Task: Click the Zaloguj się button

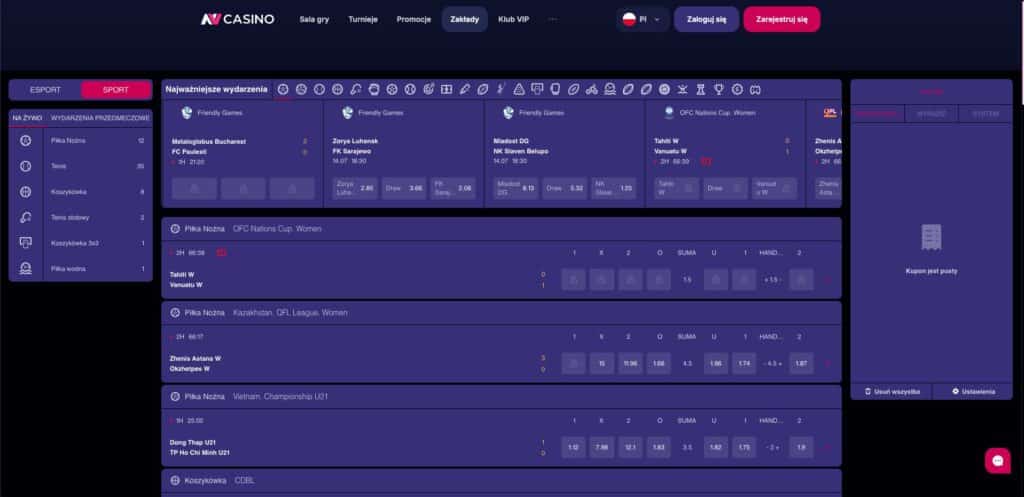Action: coord(707,20)
